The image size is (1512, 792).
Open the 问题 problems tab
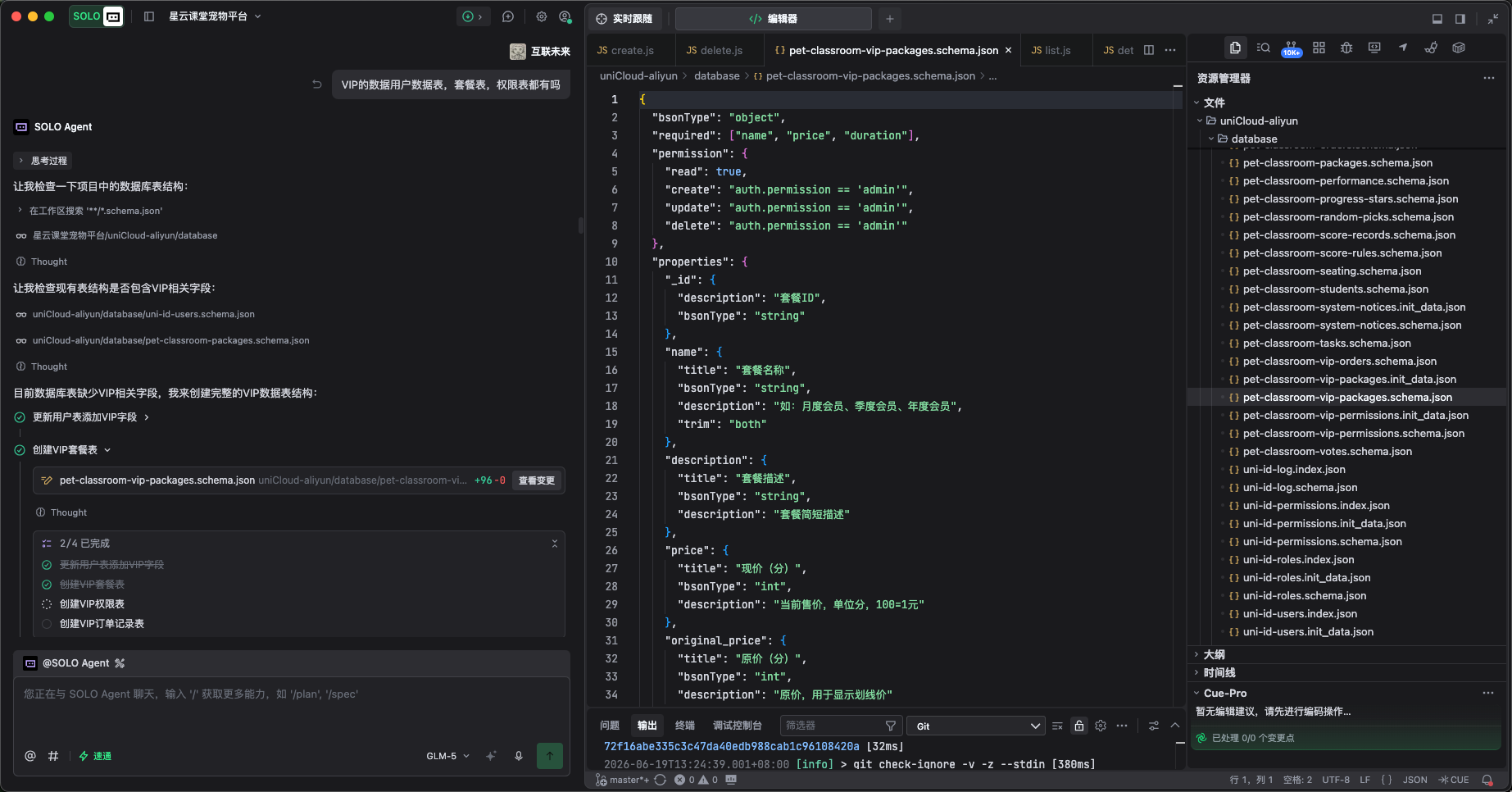click(x=610, y=726)
